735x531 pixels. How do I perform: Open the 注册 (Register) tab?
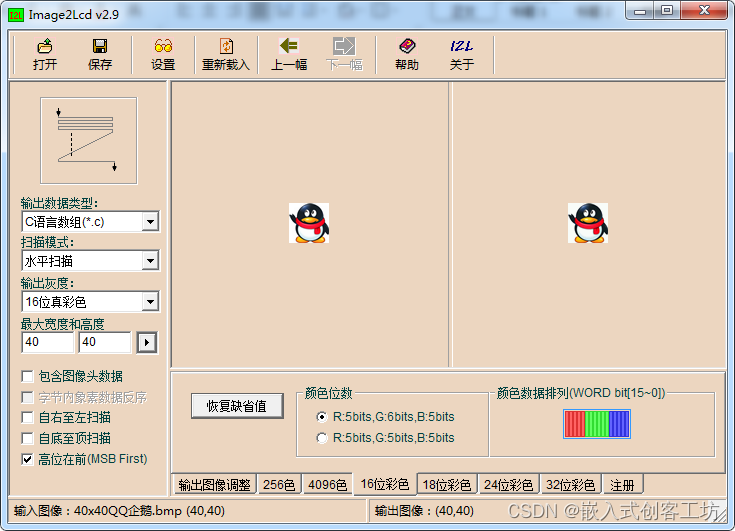(x=622, y=485)
